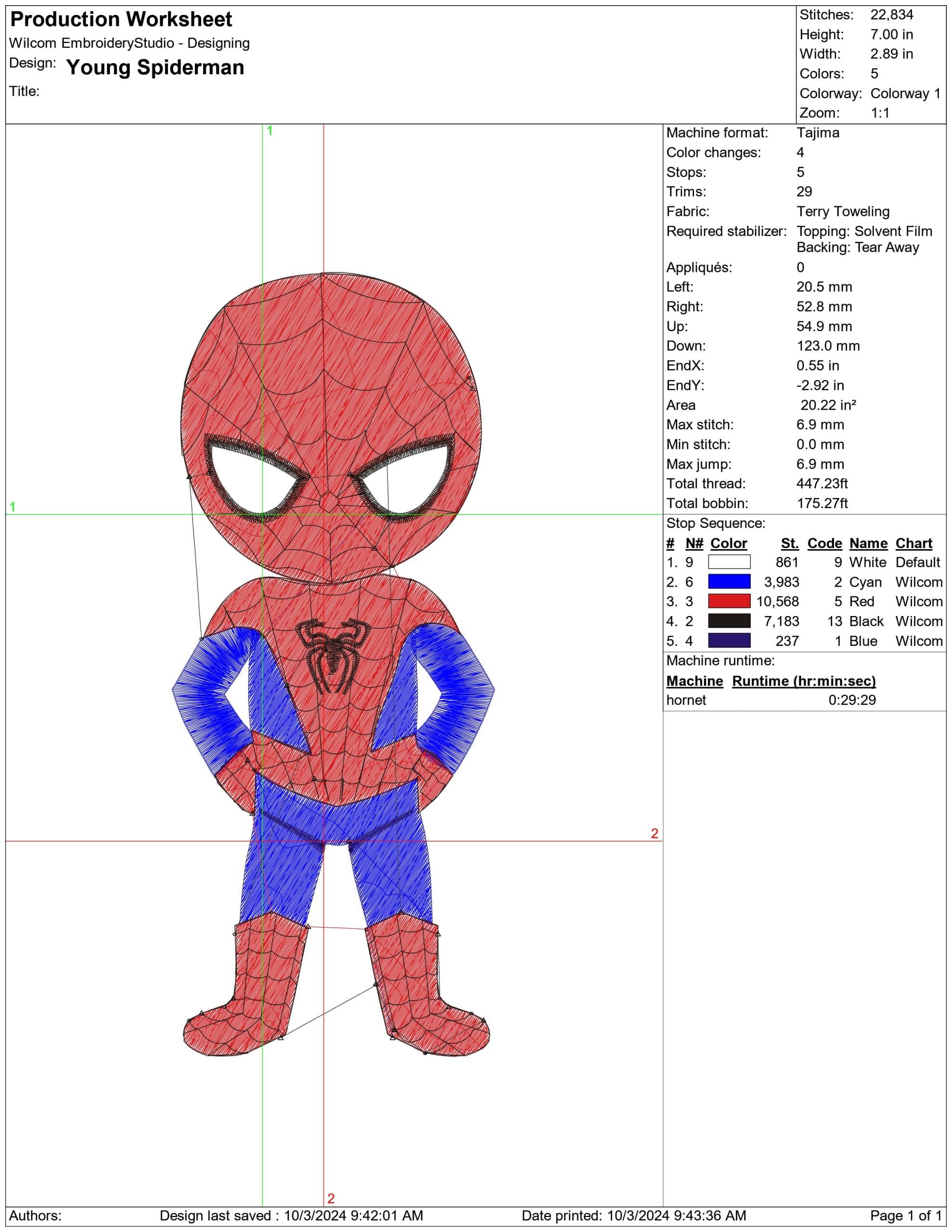Screen dimensions: 952x1232
Task: Click the area value '20.22 in²'
Action: pos(828,405)
